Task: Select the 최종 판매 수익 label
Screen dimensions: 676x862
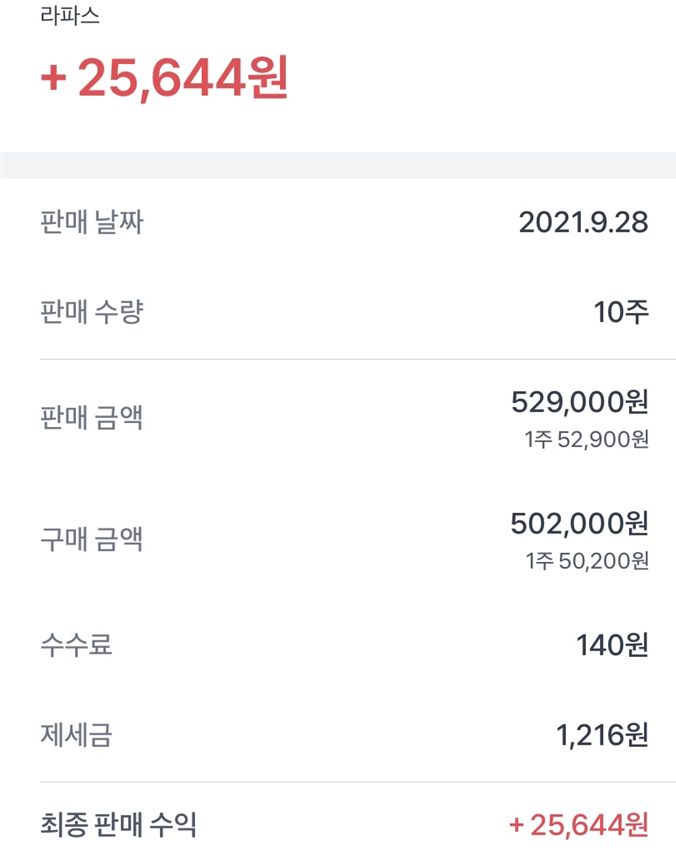Action: click(x=118, y=825)
